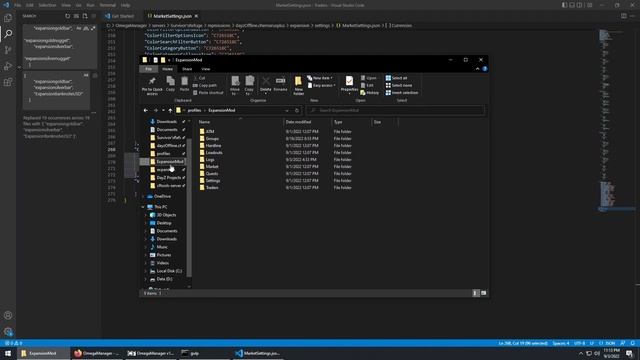Select the Traders folder in the file list
The image size is (640, 360).
click(x=212, y=187)
